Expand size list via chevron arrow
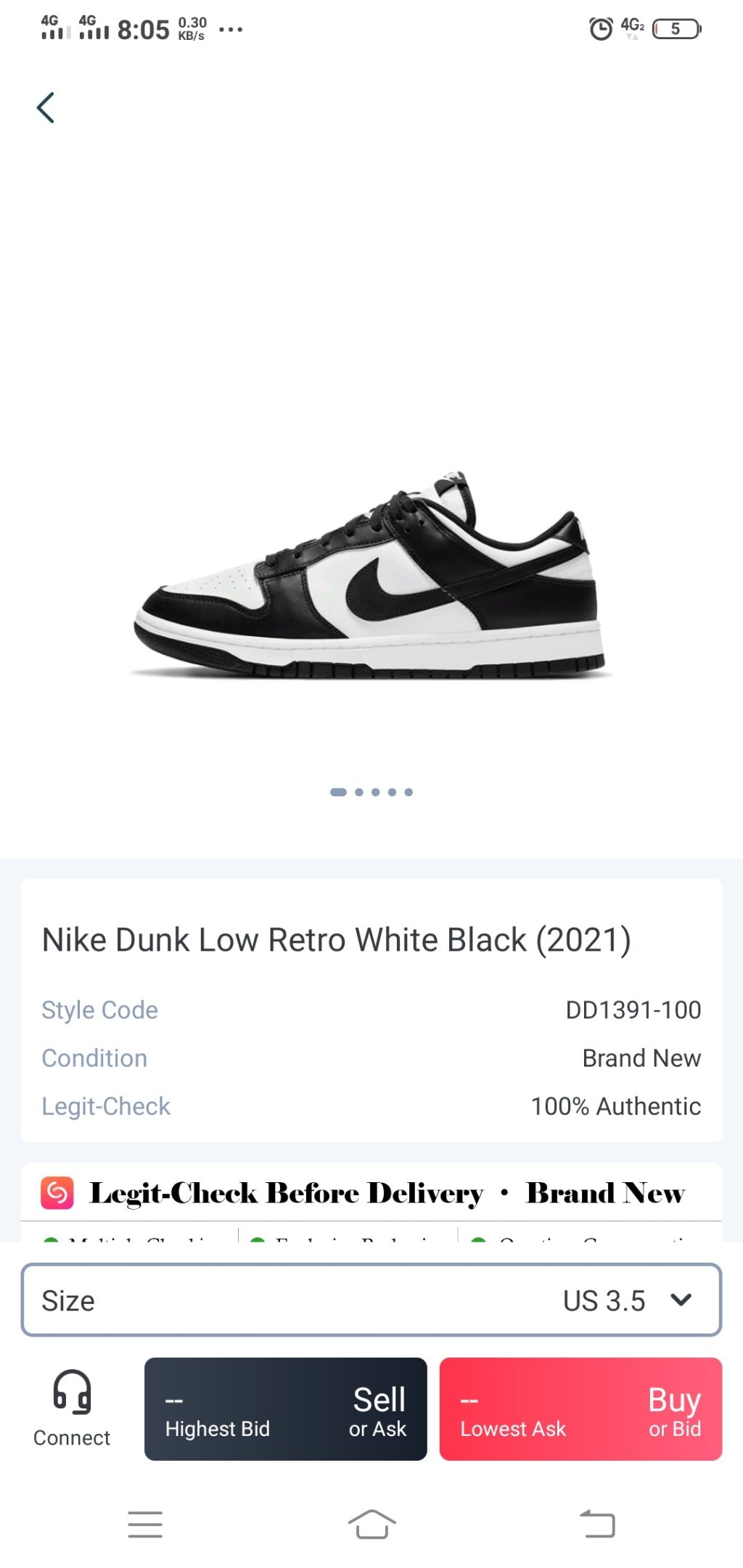The width and height of the screenshot is (743, 1568). pos(681,1300)
